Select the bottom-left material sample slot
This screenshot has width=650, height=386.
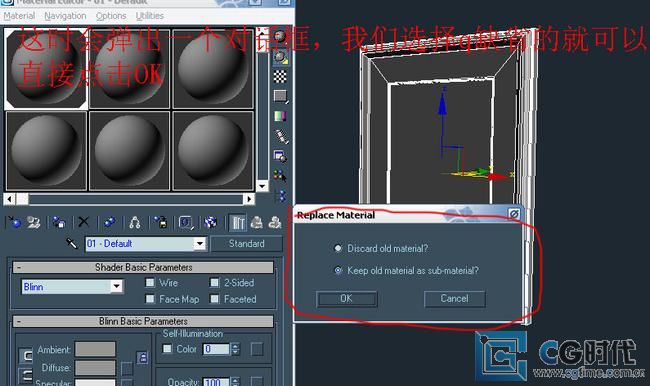(x=46, y=151)
